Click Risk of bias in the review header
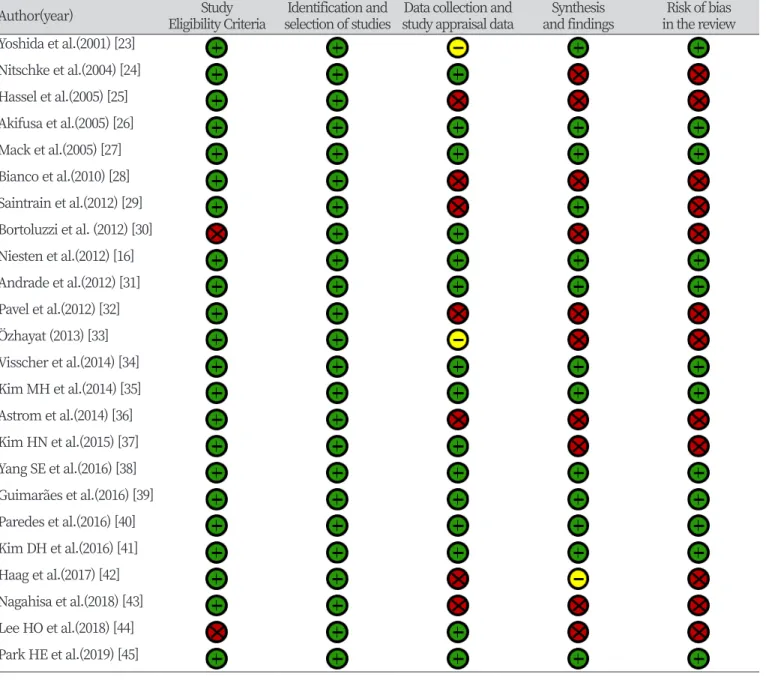 click(699, 16)
